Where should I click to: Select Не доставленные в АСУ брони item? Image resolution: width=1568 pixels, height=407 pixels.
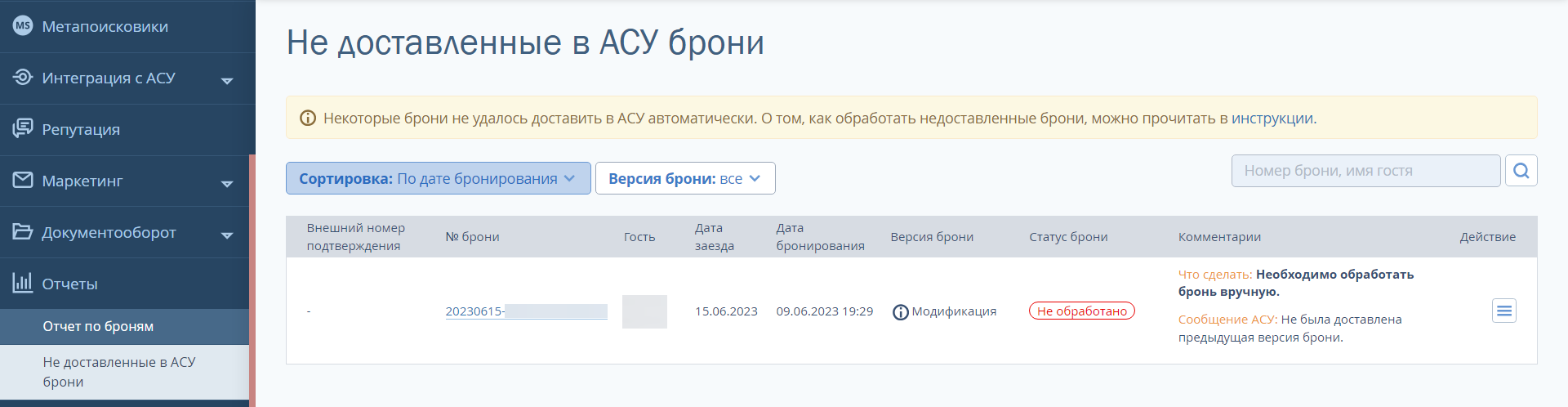pos(118,372)
